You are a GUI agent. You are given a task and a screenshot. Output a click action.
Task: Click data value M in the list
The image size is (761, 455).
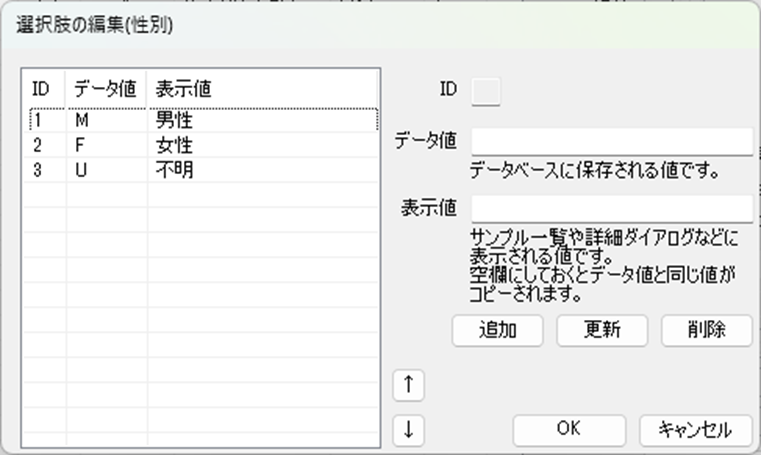82,120
